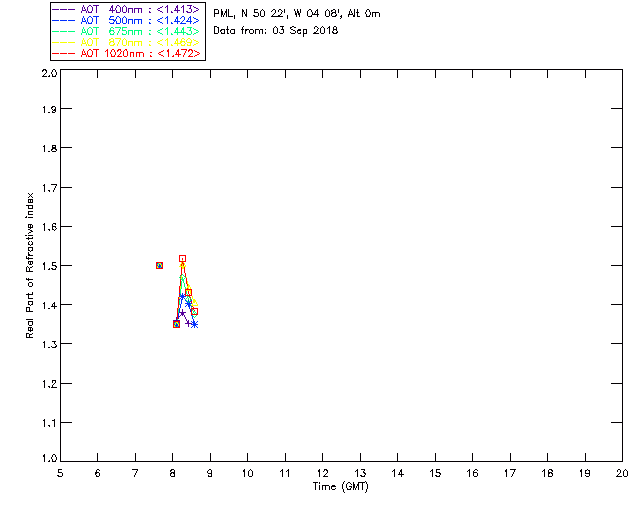Viewport: 640px width, 512px height.
Task: Click the highest red square marker near 1.52
Action: click(182, 258)
